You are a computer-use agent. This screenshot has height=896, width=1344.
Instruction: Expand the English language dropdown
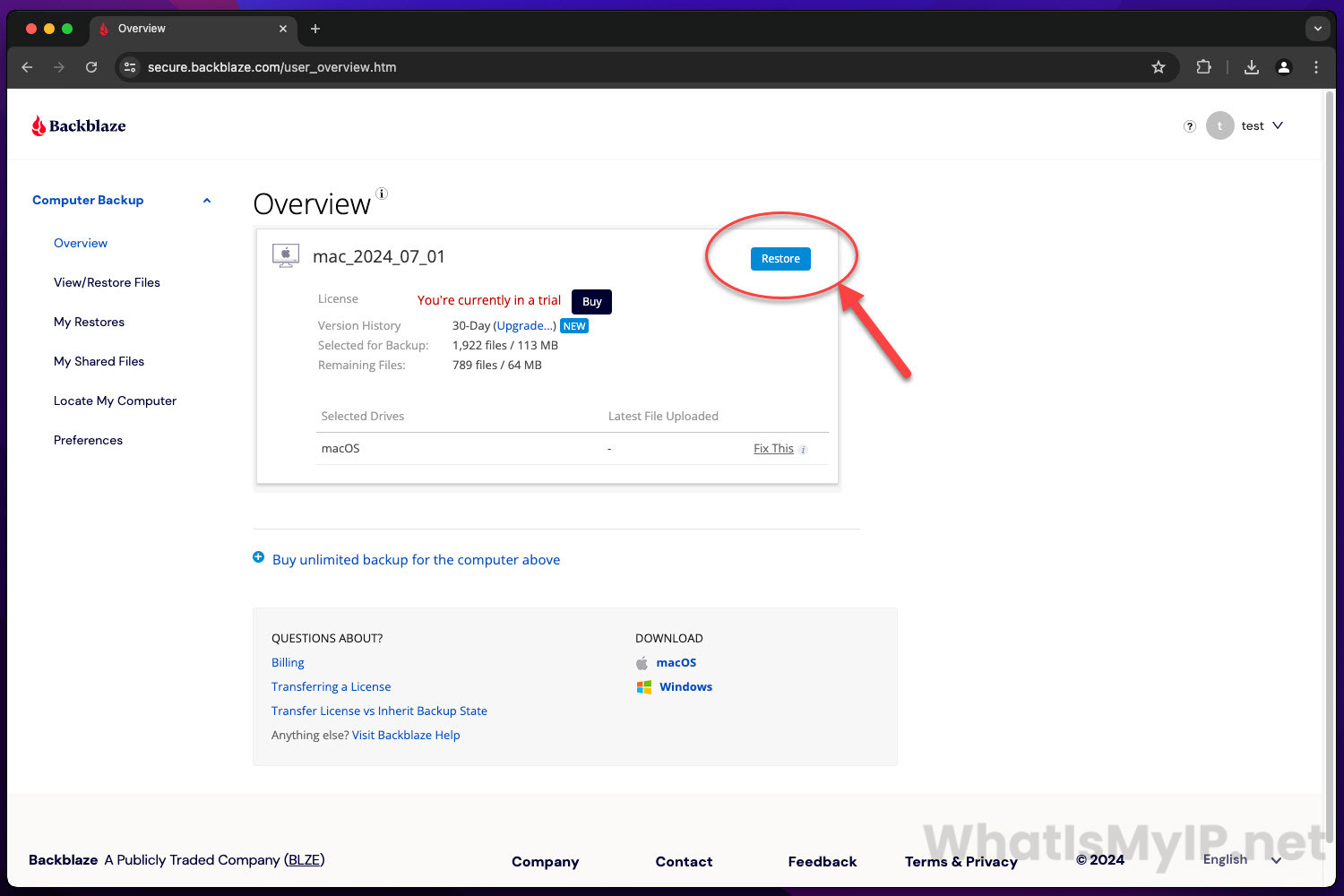1242,859
